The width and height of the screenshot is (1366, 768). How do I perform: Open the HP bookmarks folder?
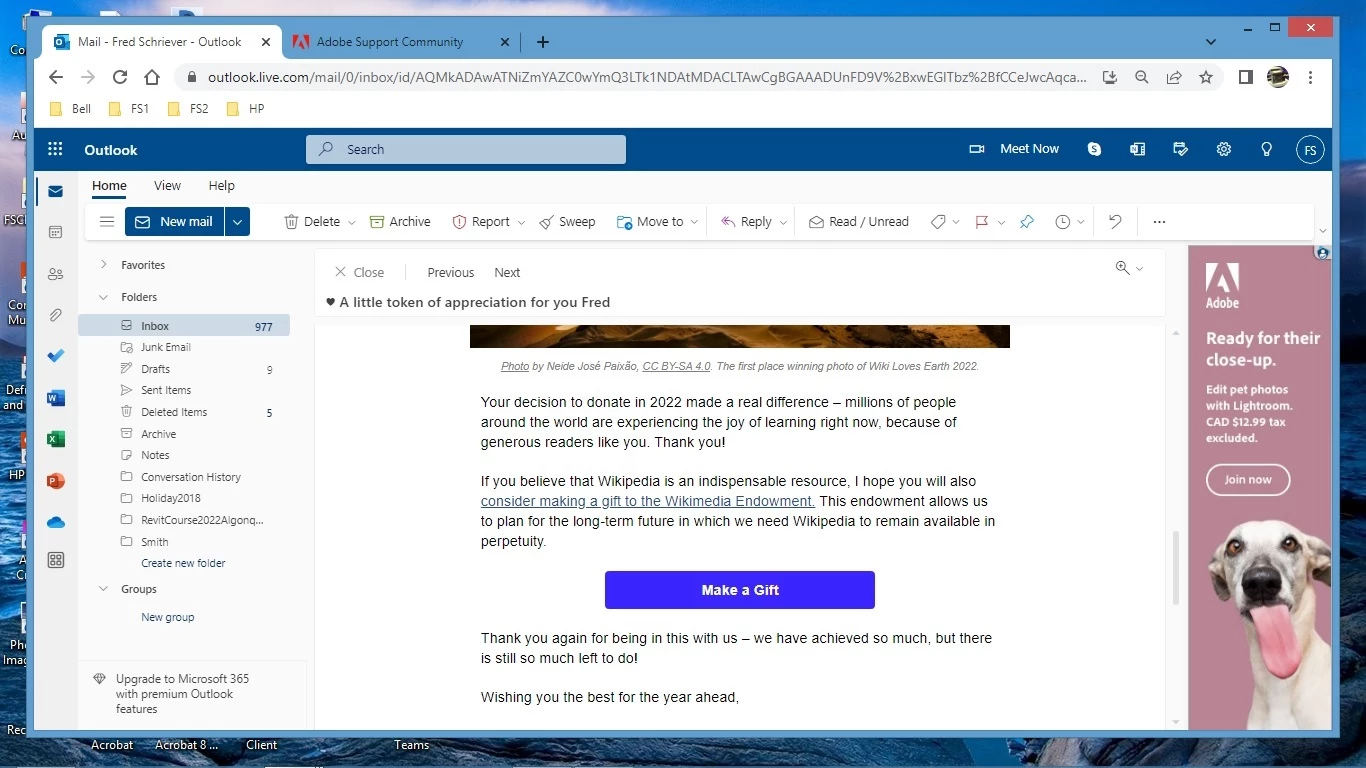coord(246,109)
